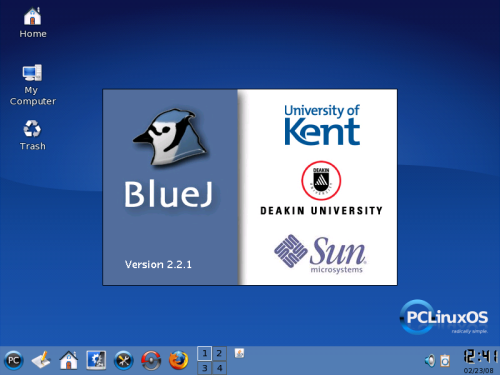Launch the red lifesaver package manager icon

pyautogui.click(x=151, y=360)
